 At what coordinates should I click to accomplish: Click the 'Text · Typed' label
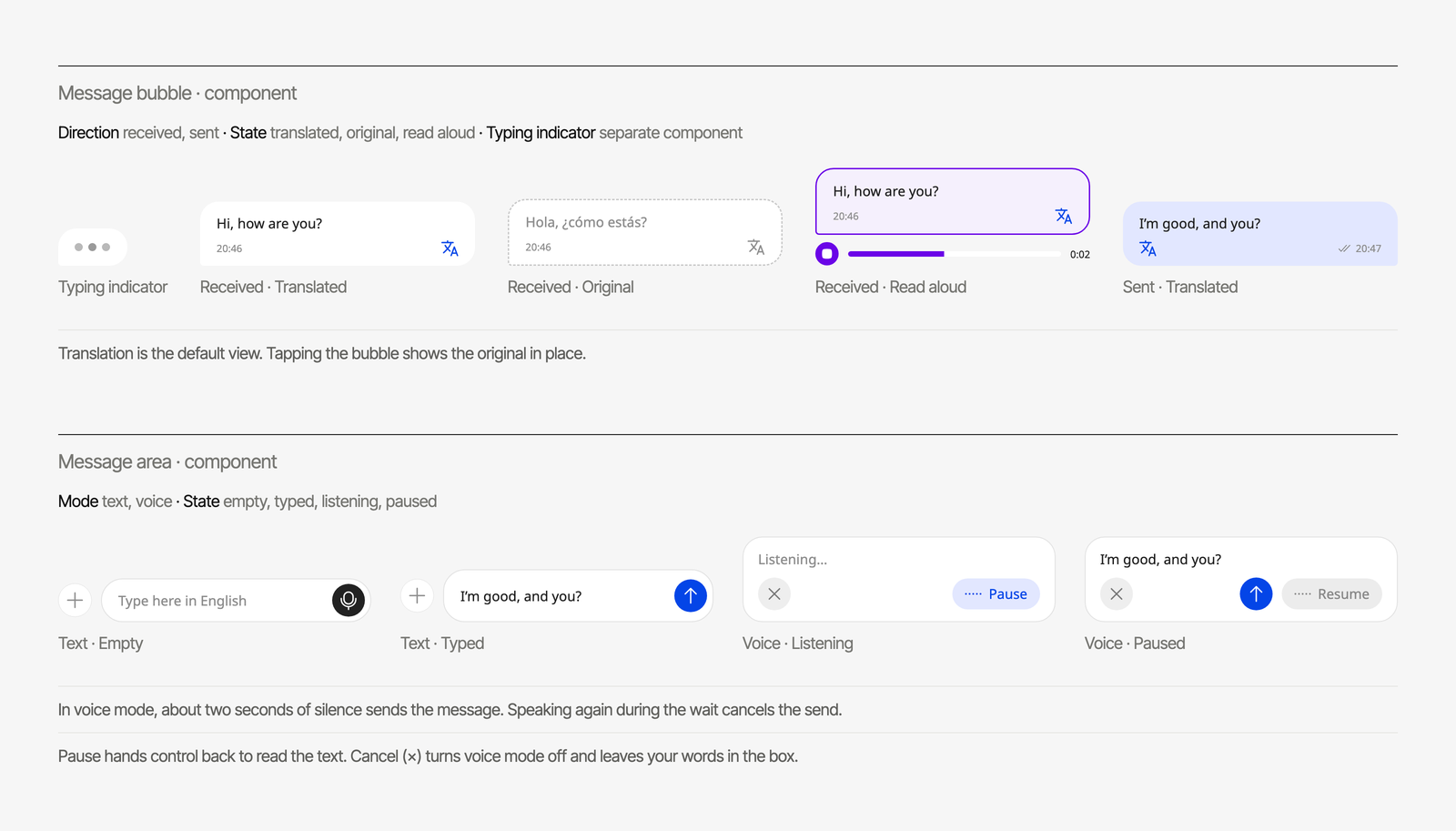point(442,644)
